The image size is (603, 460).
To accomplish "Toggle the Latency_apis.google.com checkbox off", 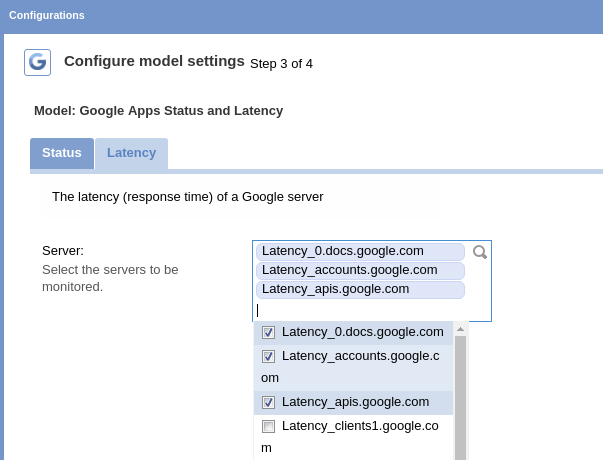I will 268,402.
